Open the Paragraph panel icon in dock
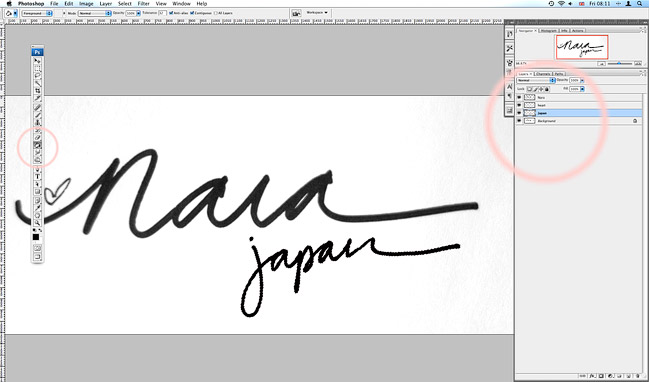649x382 pixels. pyautogui.click(x=510, y=96)
